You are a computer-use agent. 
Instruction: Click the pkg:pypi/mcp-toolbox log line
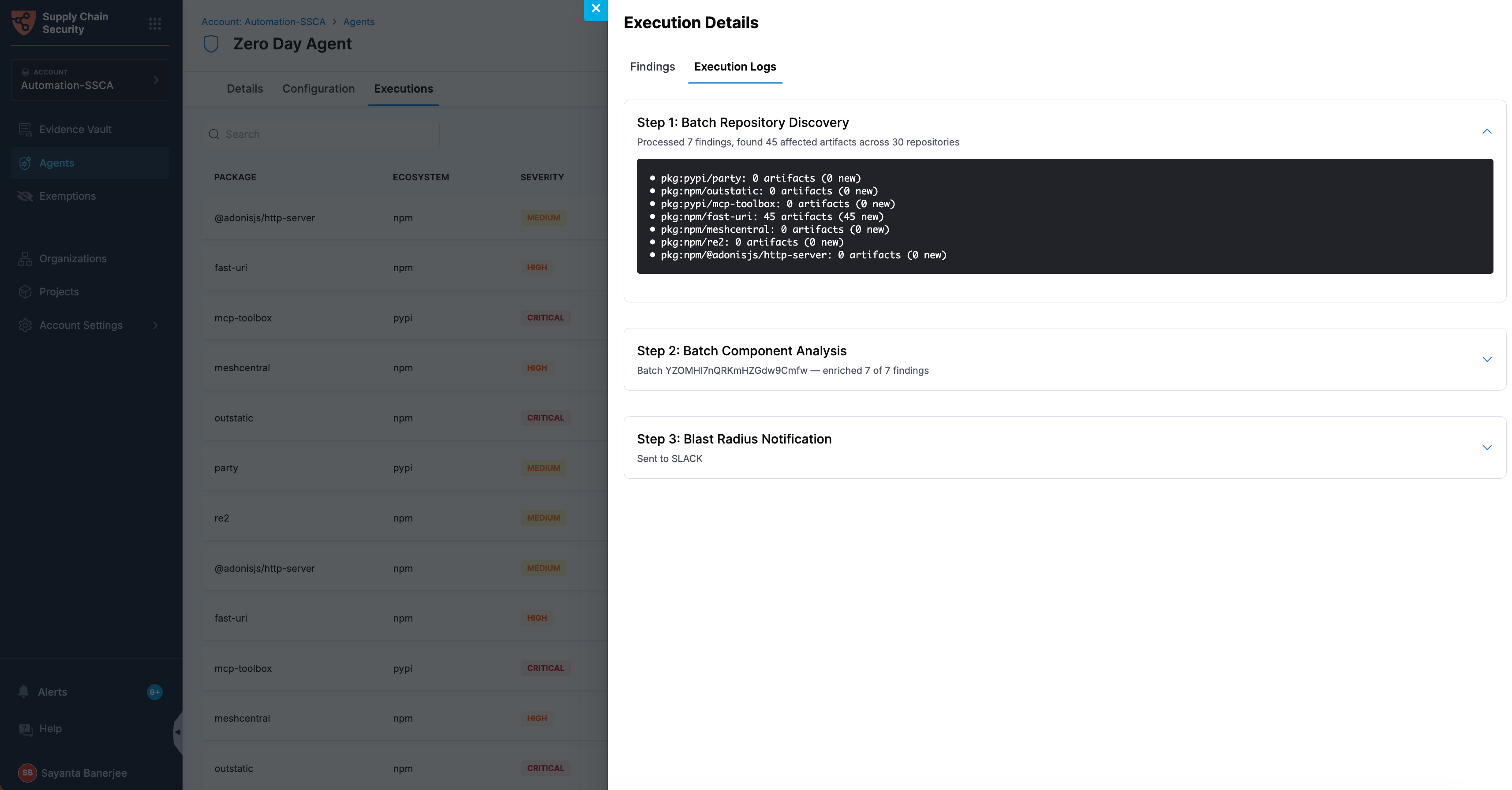tap(778, 204)
